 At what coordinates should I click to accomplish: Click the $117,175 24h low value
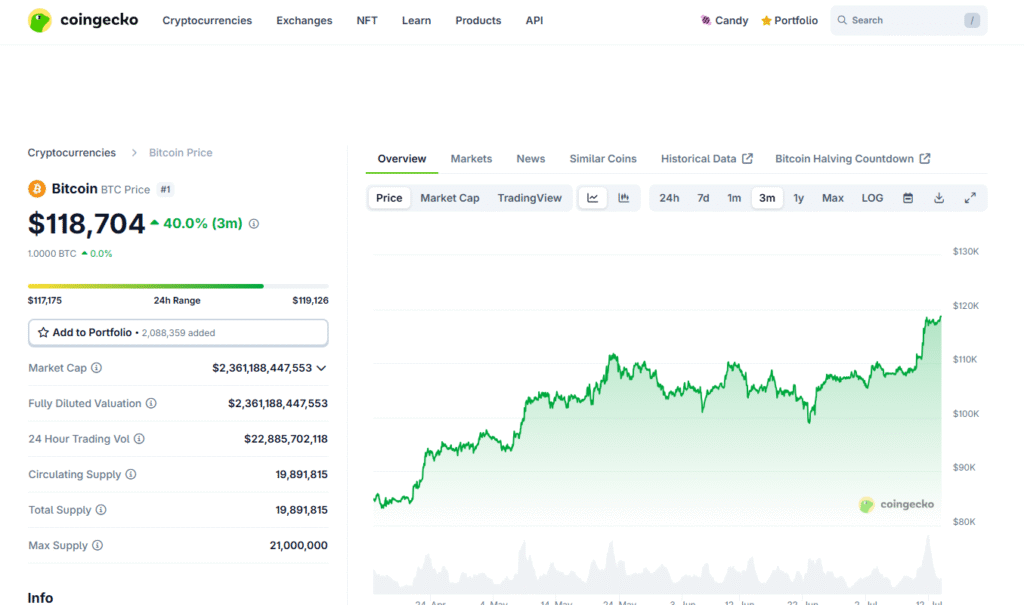tap(45, 301)
